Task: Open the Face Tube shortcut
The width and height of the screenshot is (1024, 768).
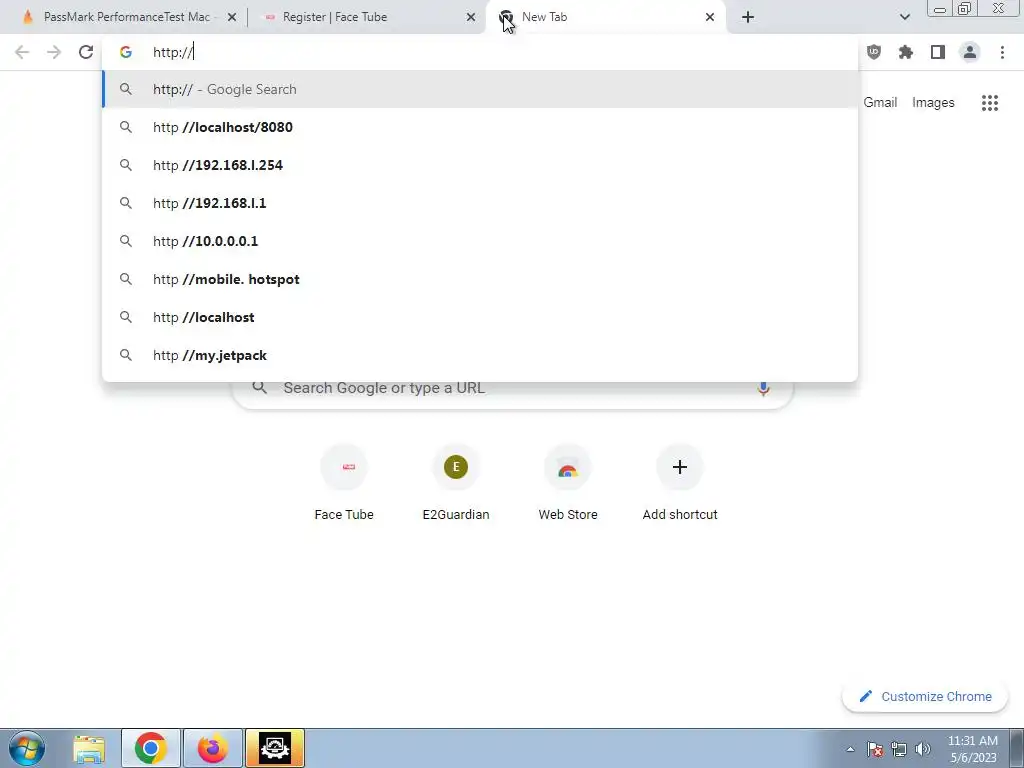Action: coord(344,483)
